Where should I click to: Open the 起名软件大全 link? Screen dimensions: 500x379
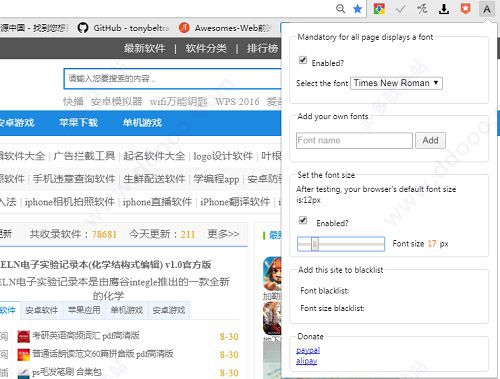154,156
